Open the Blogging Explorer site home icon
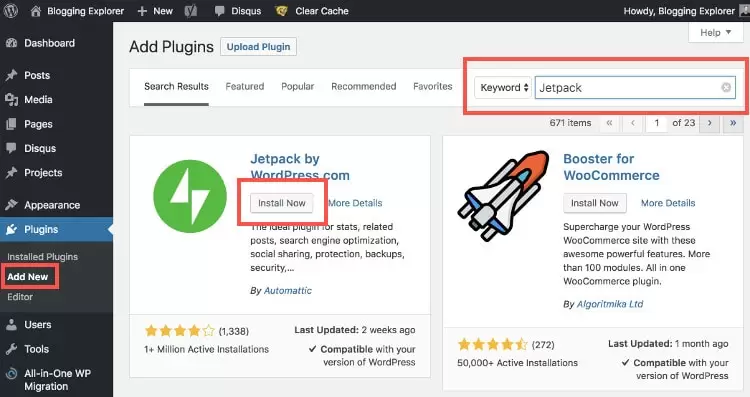Viewport: 750px width, 397px height. (36, 11)
